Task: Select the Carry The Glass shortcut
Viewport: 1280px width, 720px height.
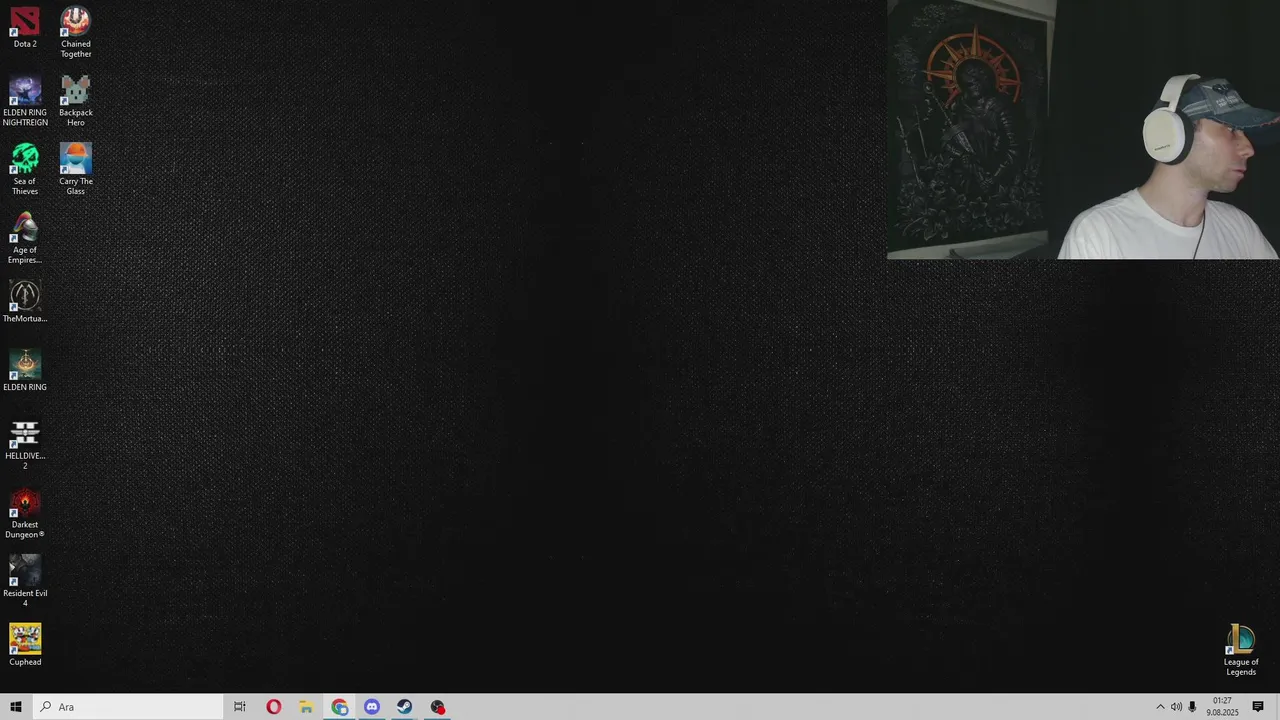Action: [x=76, y=170]
